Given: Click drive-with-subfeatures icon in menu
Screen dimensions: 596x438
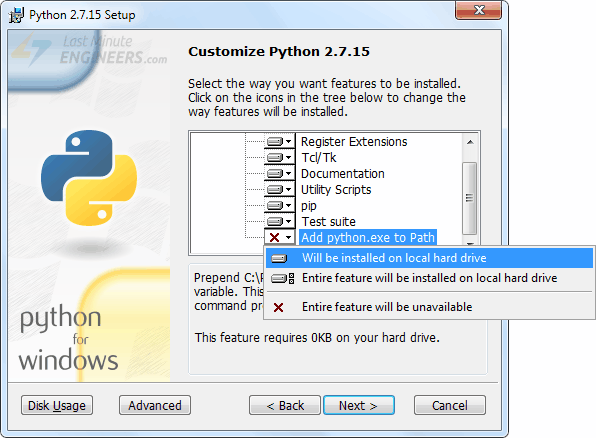Looking at the screenshot, I should pyautogui.click(x=283, y=279).
